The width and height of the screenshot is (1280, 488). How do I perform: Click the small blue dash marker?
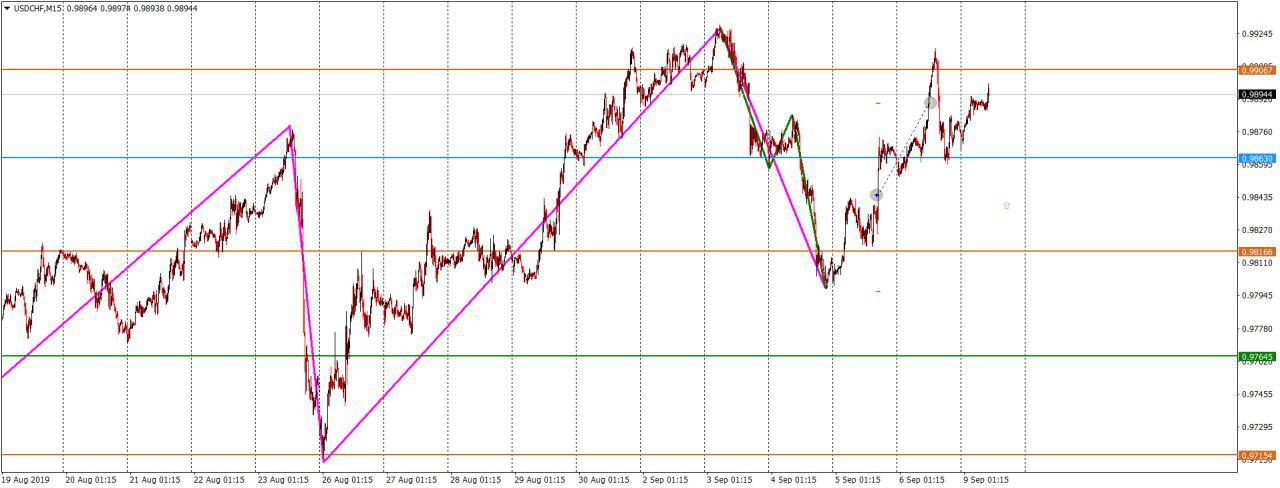coord(878,103)
